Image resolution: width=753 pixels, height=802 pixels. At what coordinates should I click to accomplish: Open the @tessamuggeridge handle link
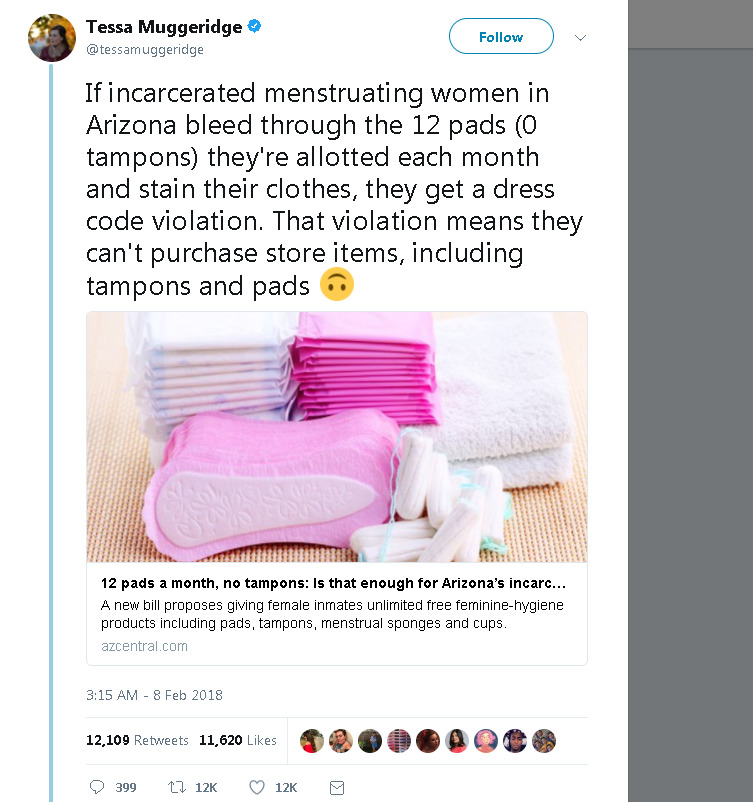pyautogui.click(x=145, y=50)
